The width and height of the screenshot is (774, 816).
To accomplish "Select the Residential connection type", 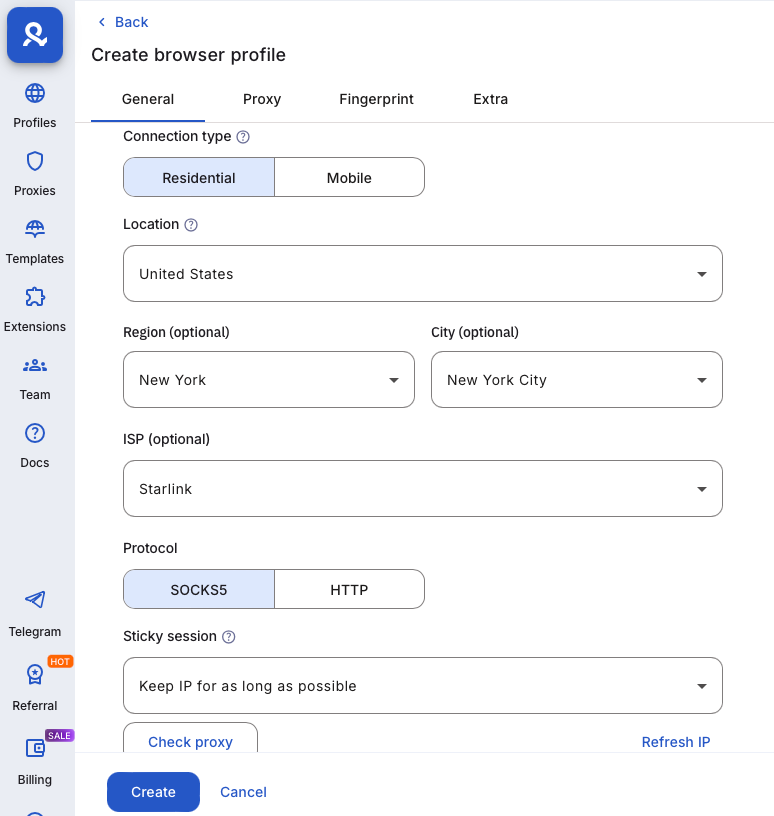I will coord(198,177).
